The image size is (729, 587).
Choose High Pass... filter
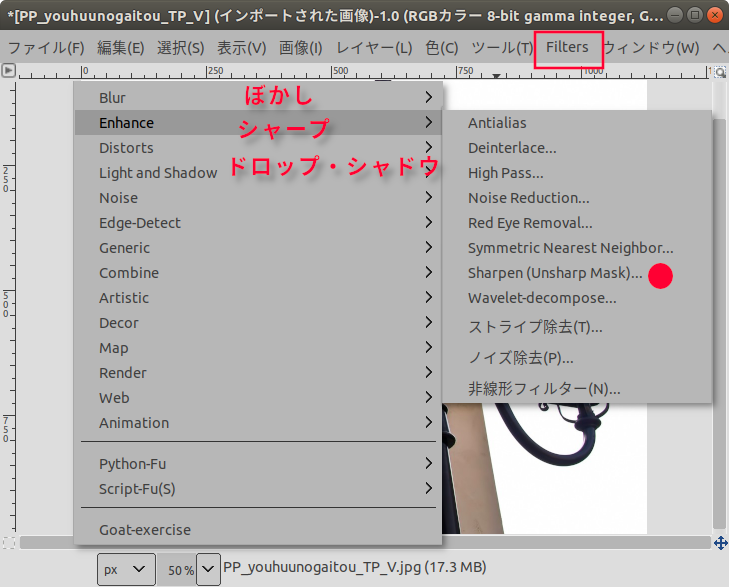click(577, 173)
